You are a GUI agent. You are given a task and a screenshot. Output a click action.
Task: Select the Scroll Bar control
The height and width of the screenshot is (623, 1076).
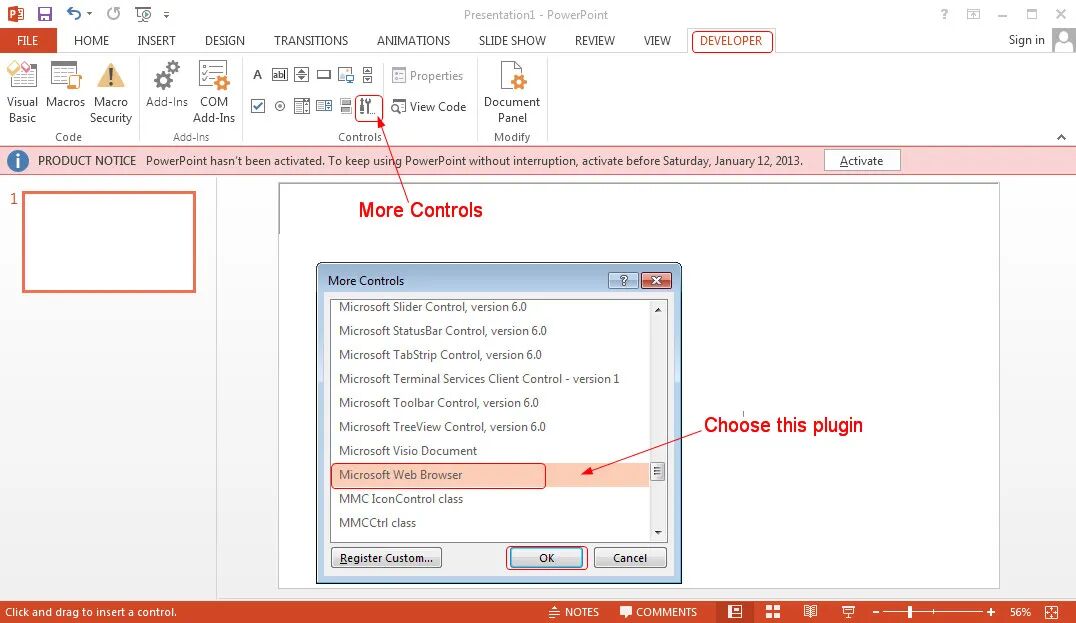[x=368, y=75]
